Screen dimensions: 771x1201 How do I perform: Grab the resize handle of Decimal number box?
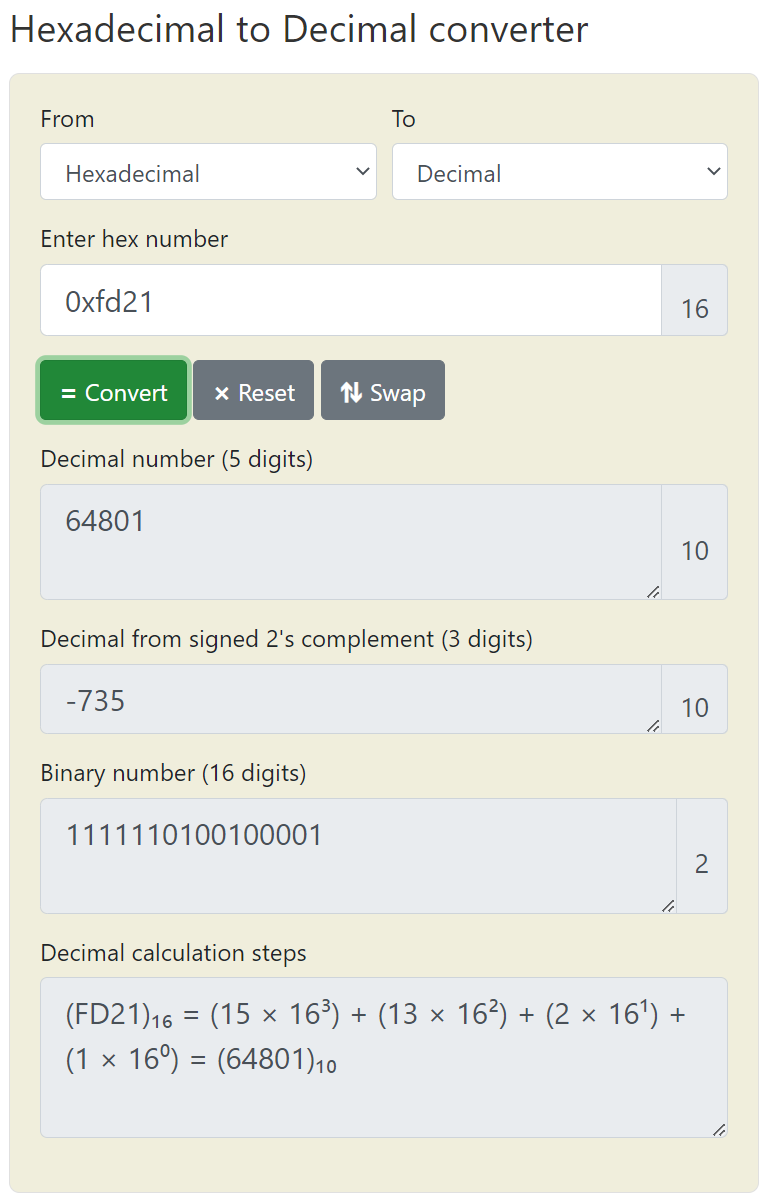(x=653, y=592)
